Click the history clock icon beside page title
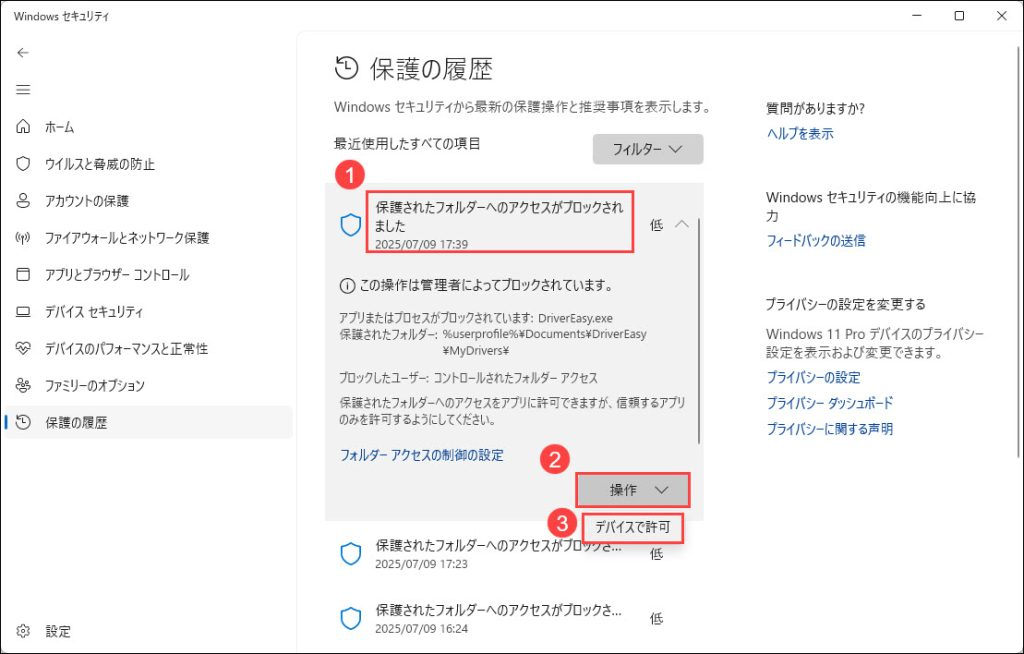1024x654 pixels. coord(346,68)
